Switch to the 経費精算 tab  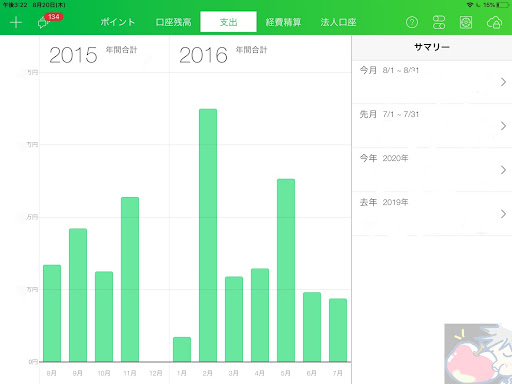283,22
